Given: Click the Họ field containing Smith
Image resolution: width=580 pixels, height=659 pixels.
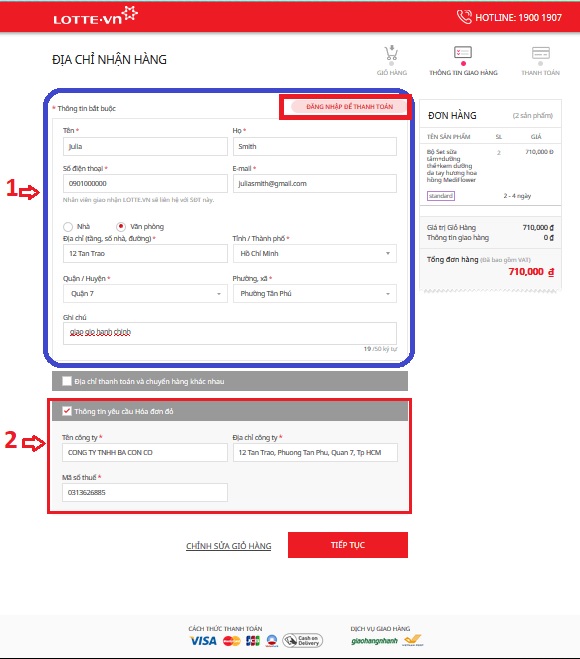Looking at the screenshot, I should coord(314,146).
